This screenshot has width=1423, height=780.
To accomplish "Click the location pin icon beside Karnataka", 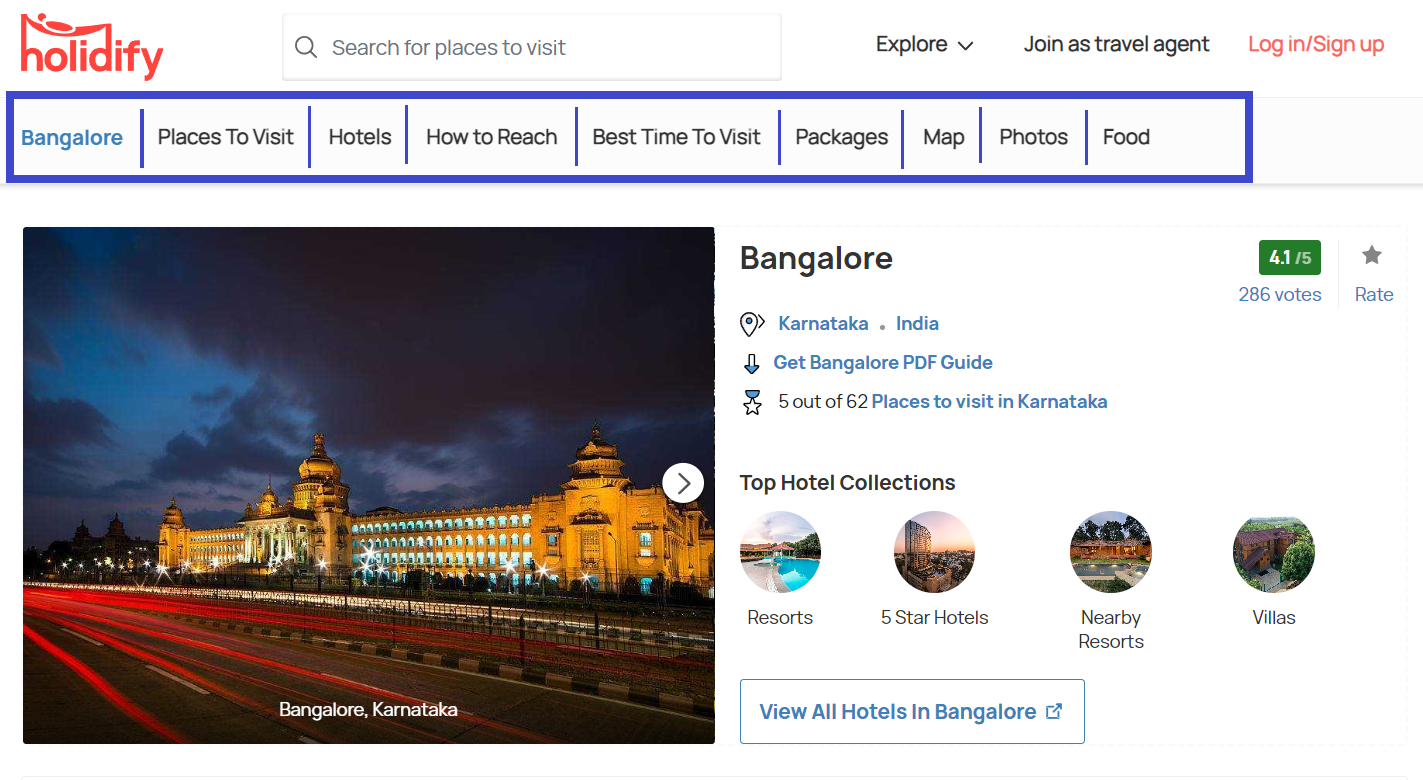I will [x=752, y=324].
